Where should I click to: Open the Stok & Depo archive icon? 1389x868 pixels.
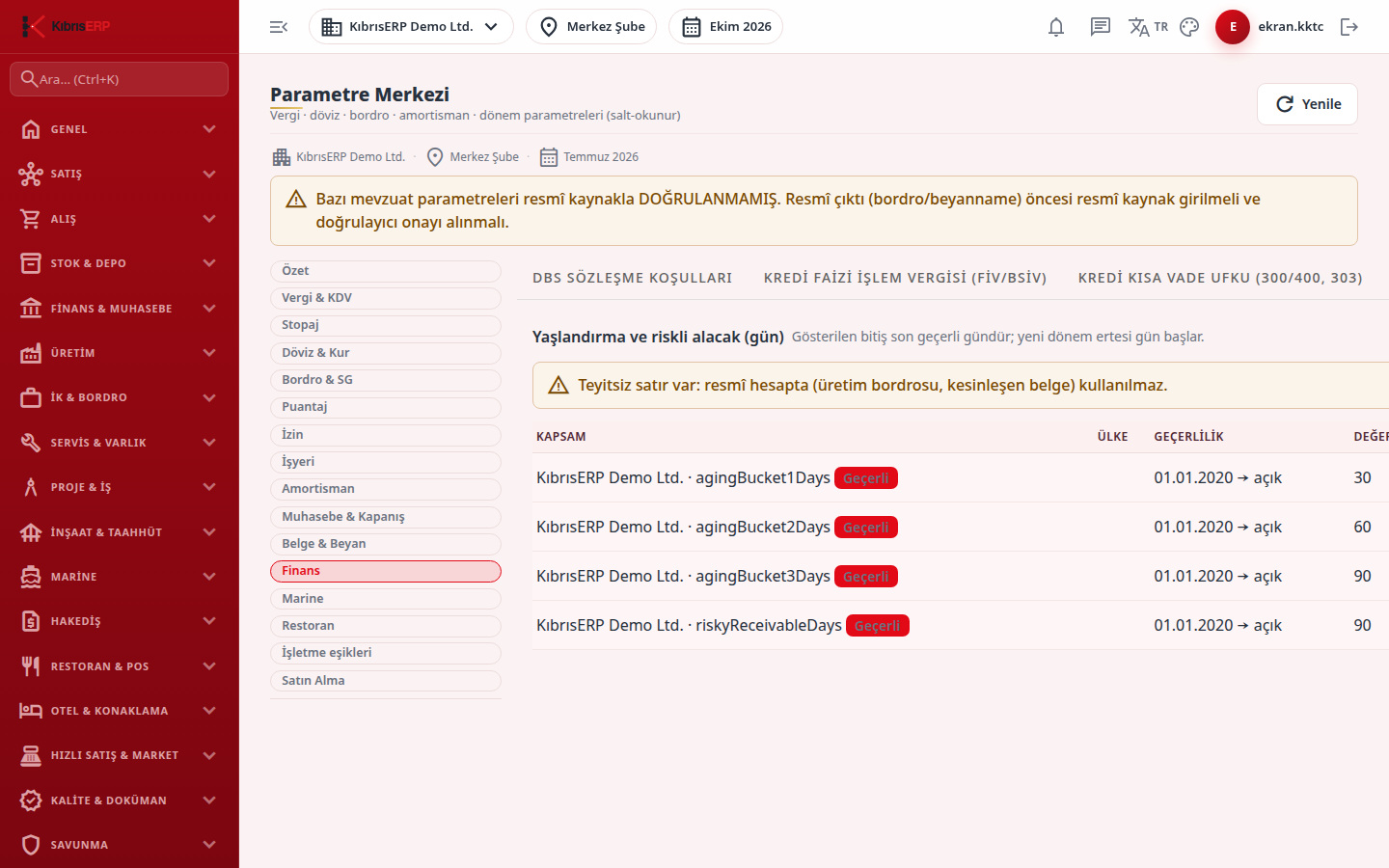click(x=31, y=263)
